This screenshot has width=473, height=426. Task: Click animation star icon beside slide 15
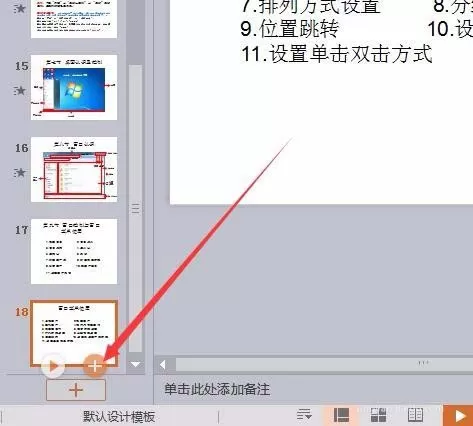(20, 90)
